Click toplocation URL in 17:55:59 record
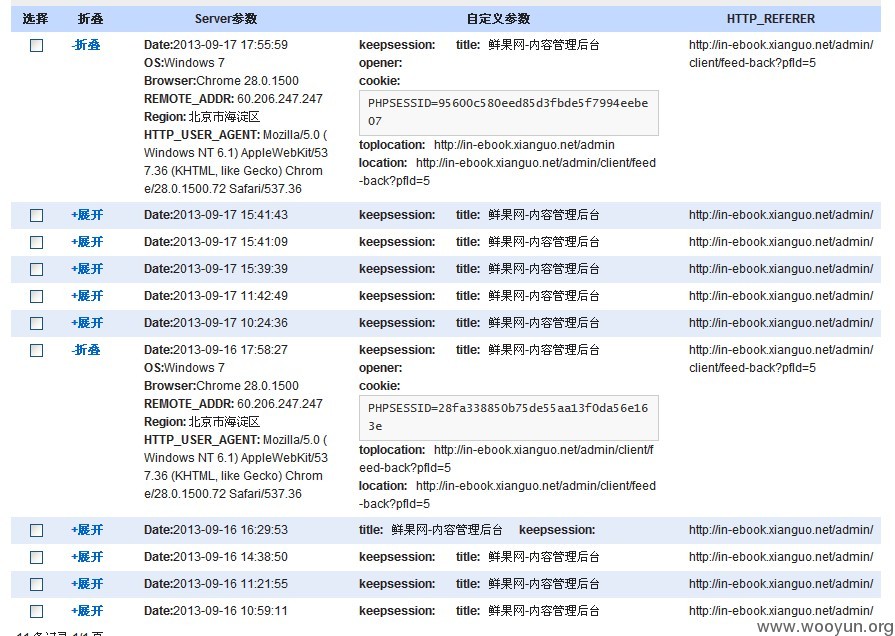The height and width of the screenshot is (636, 895). coord(524,145)
